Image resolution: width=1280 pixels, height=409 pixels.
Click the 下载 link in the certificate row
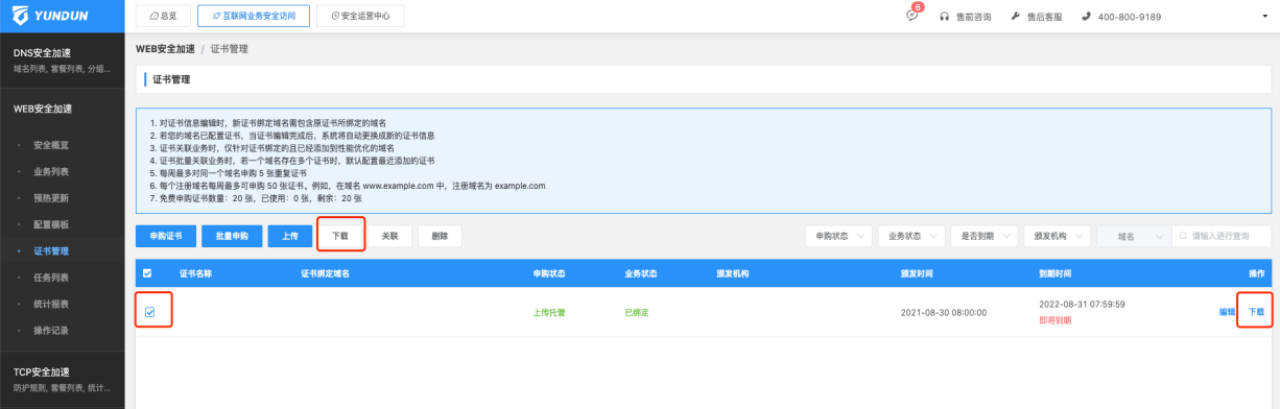[1257, 312]
